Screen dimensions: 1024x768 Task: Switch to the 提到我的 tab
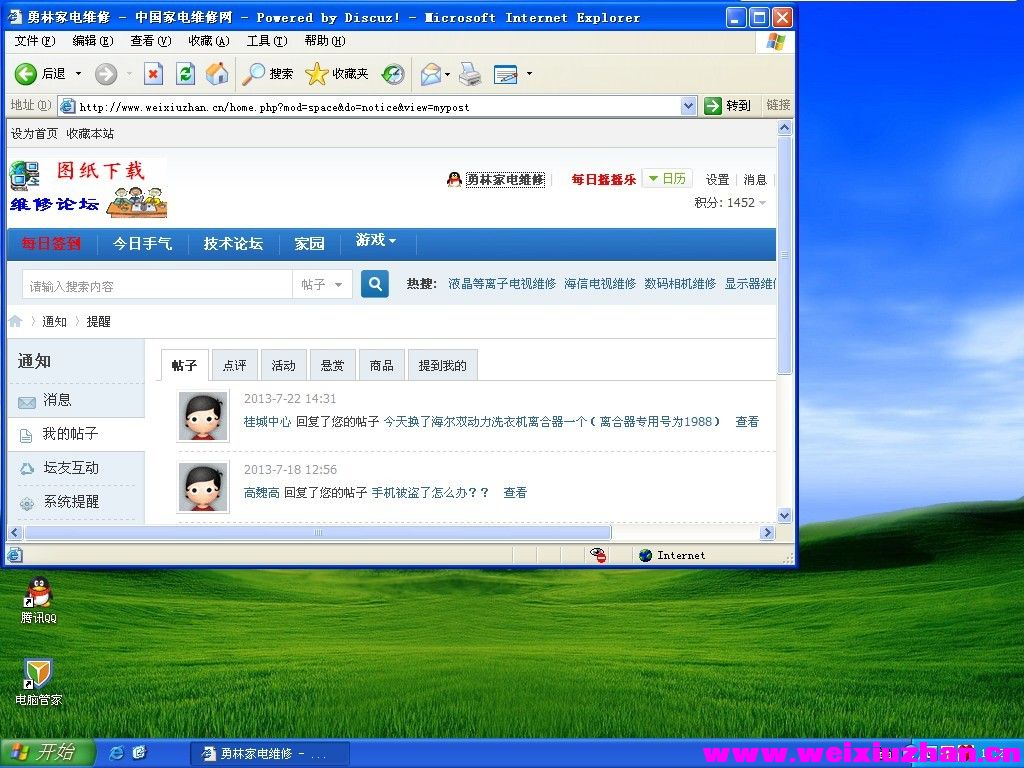[x=442, y=365]
